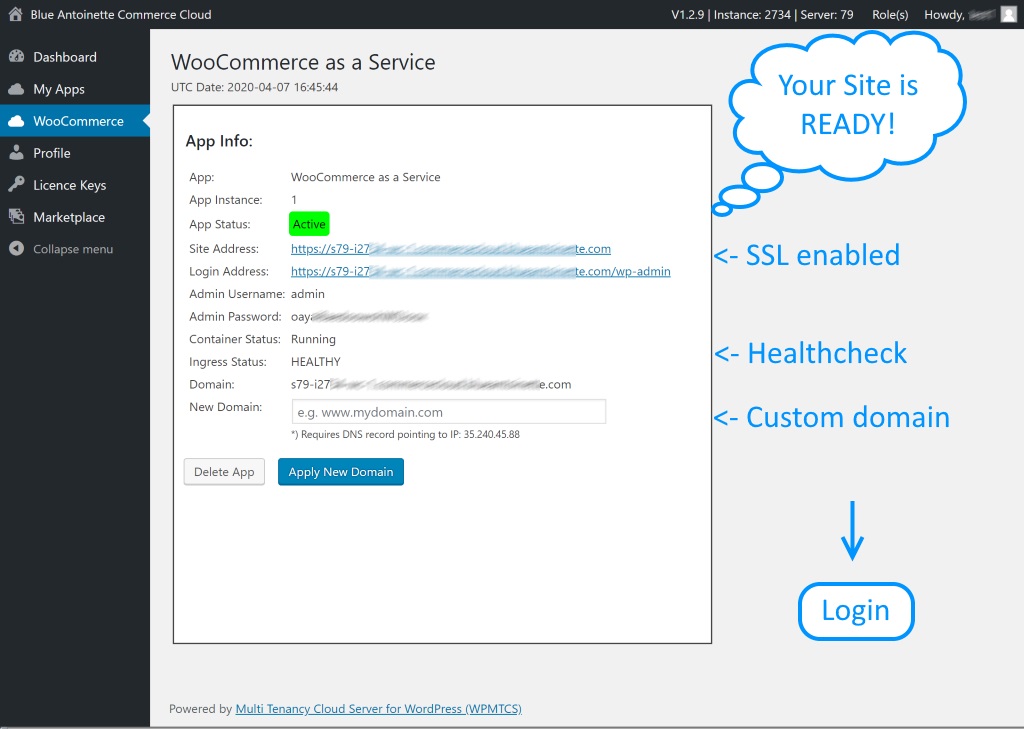
Task: Open the Howdy account menu
Action: tap(970, 14)
